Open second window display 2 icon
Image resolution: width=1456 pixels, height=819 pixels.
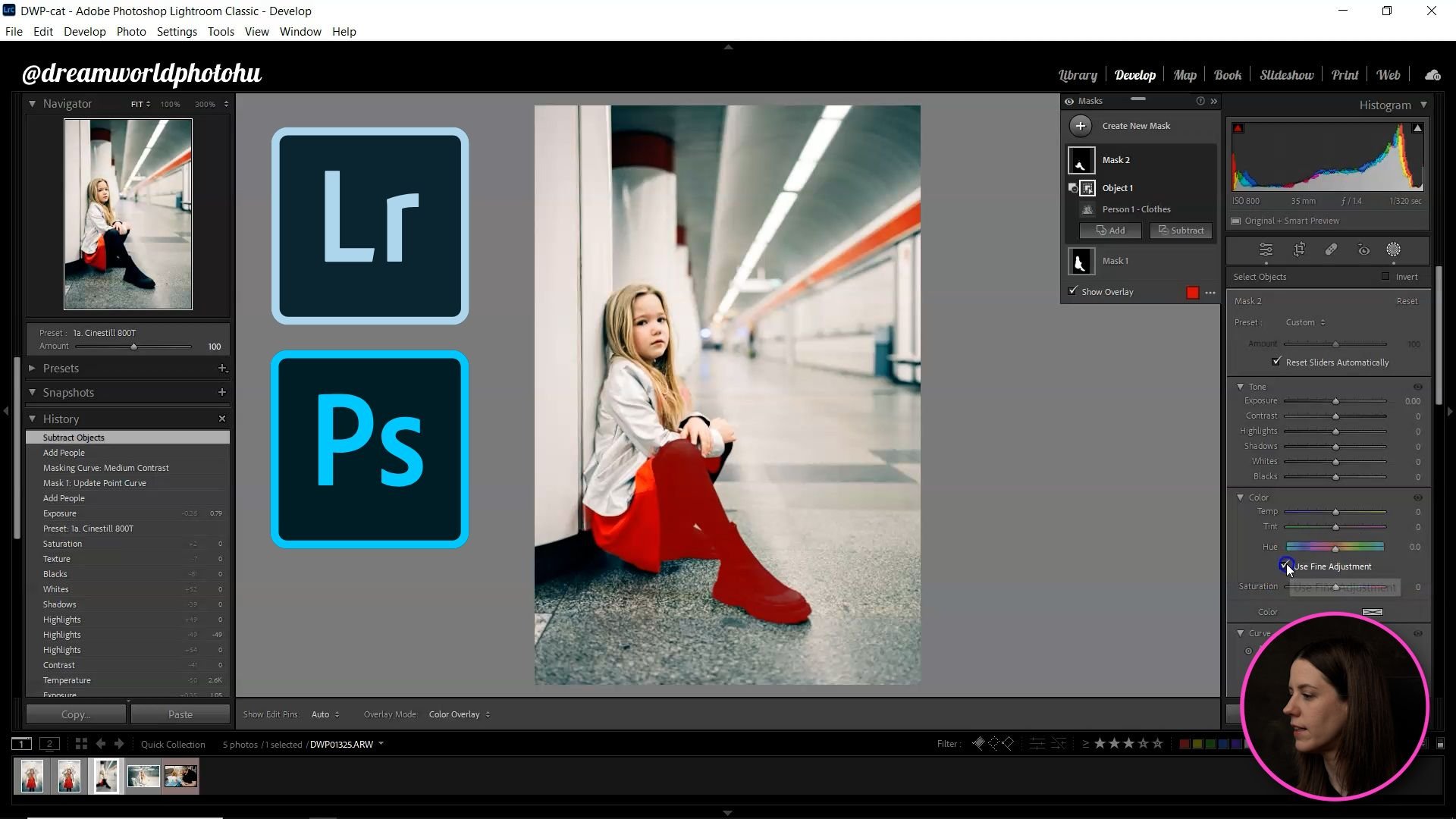tap(49, 744)
